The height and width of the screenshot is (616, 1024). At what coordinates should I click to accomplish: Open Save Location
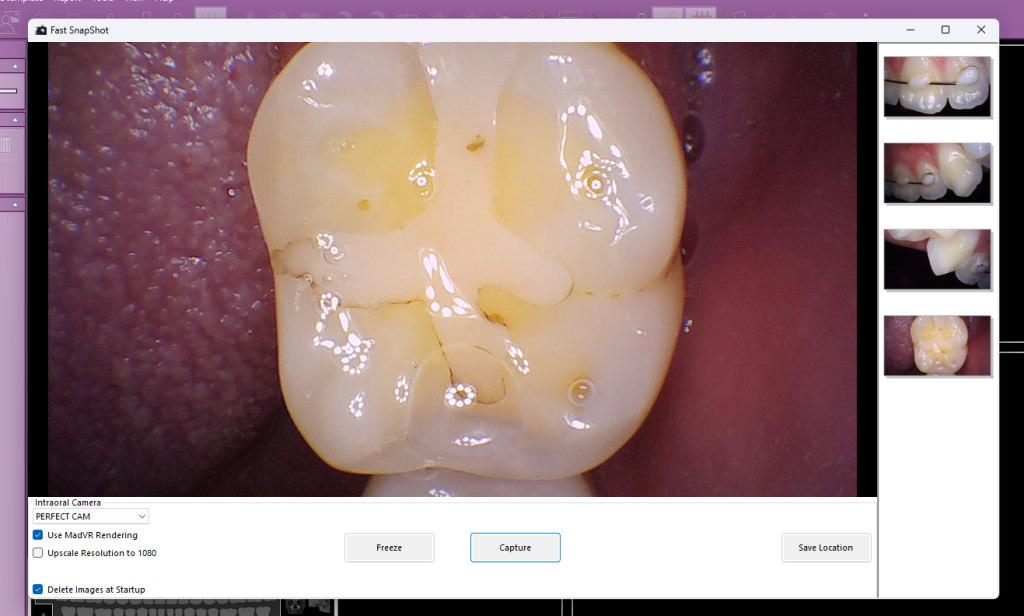pyautogui.click(x=825, y=547)
